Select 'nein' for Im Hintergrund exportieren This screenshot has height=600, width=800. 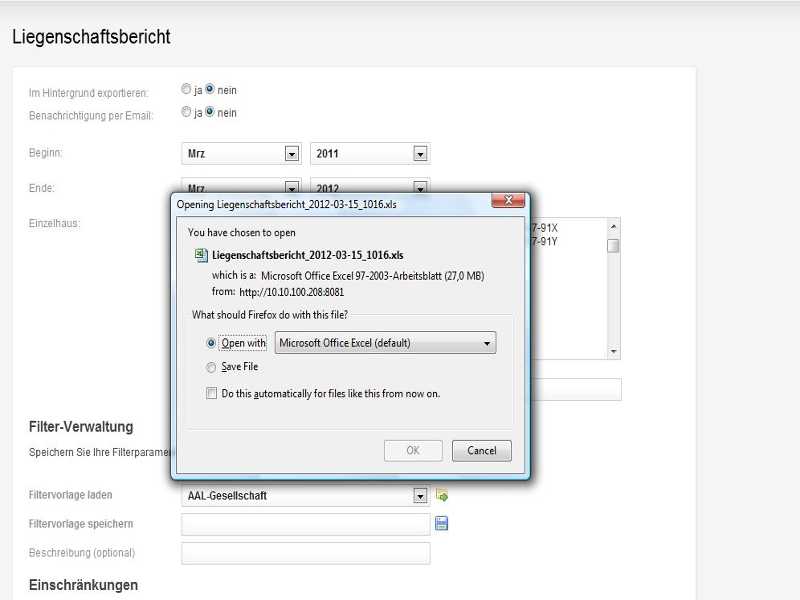[x=210, y=89]
